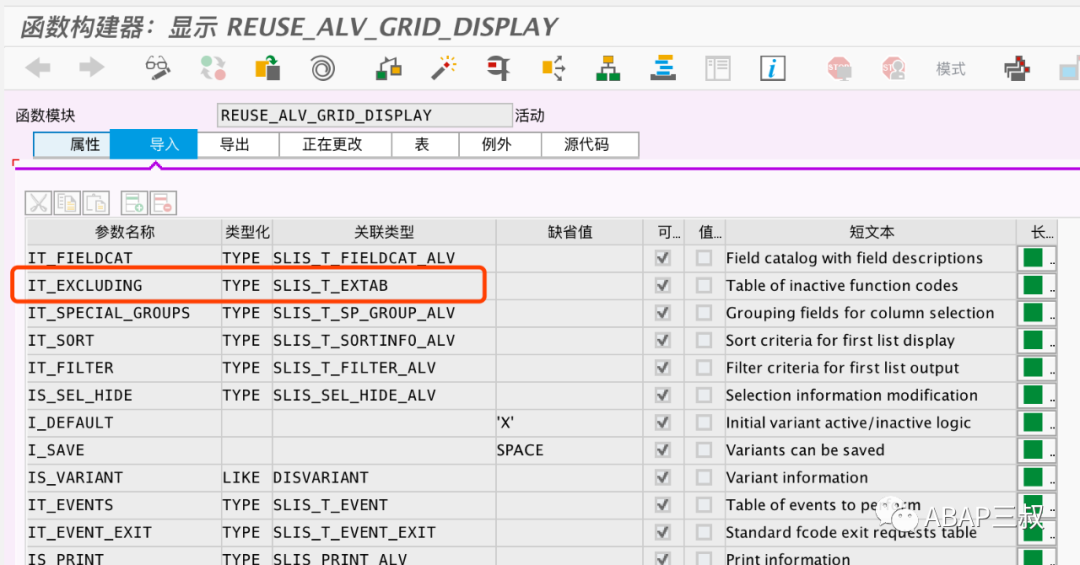Viewport: 1080px width, 565px height.
Task: Toggle pass-by-value checkbox for IT_EVENTS row
Action: (703, 505)
